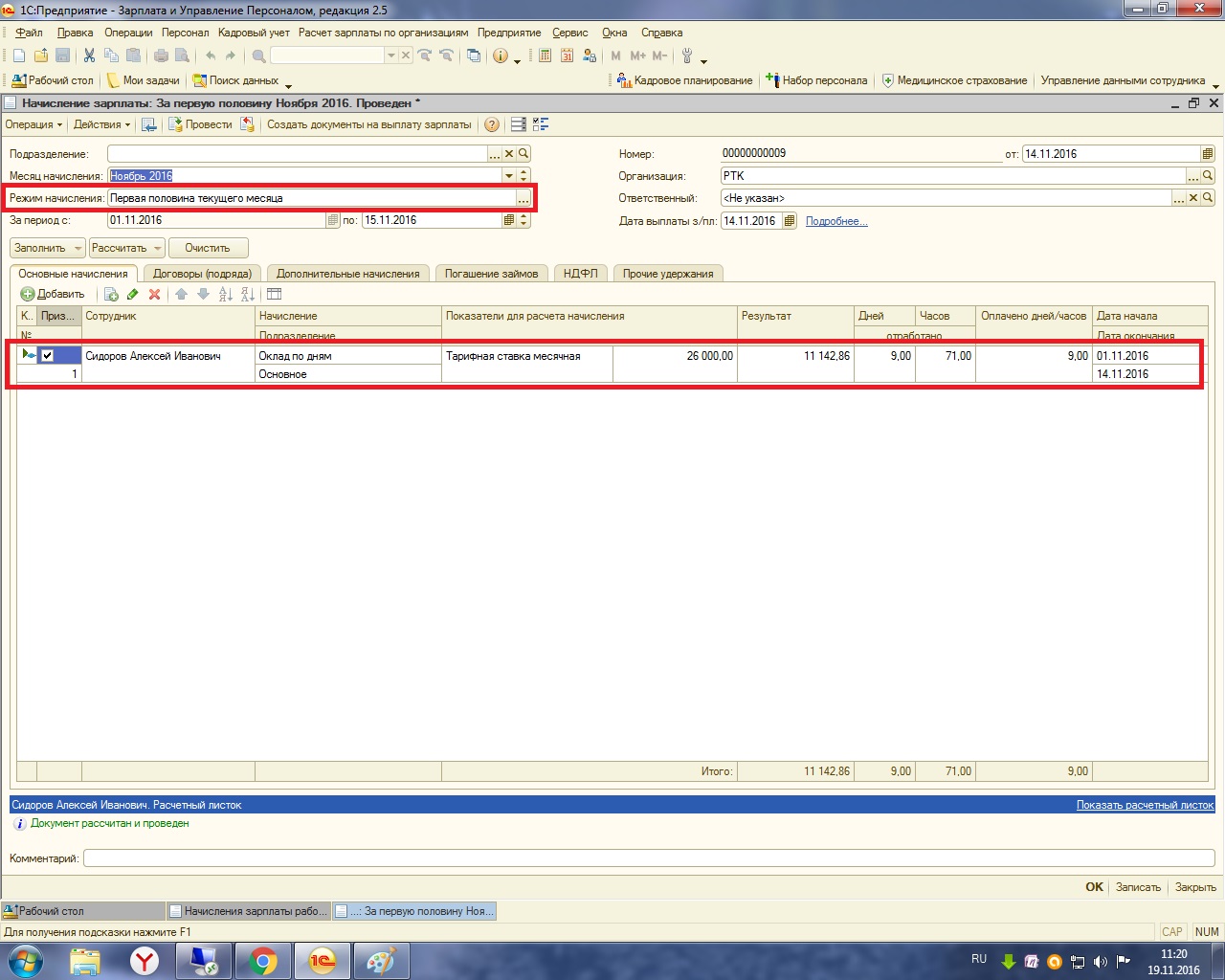Screen dimensions: 1225x980
Task: Open the search combo box dropdown arrow
Action: (x=390, y=56)
